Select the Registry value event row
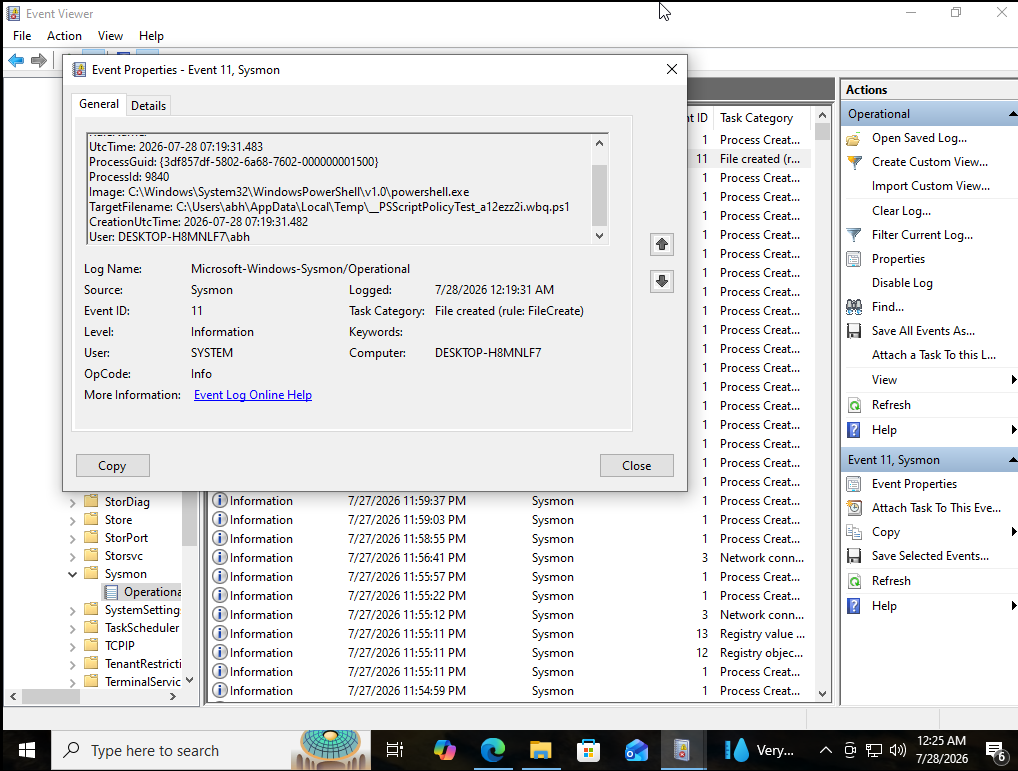Viewport: 1018px width, 771px height. point(510,634)
